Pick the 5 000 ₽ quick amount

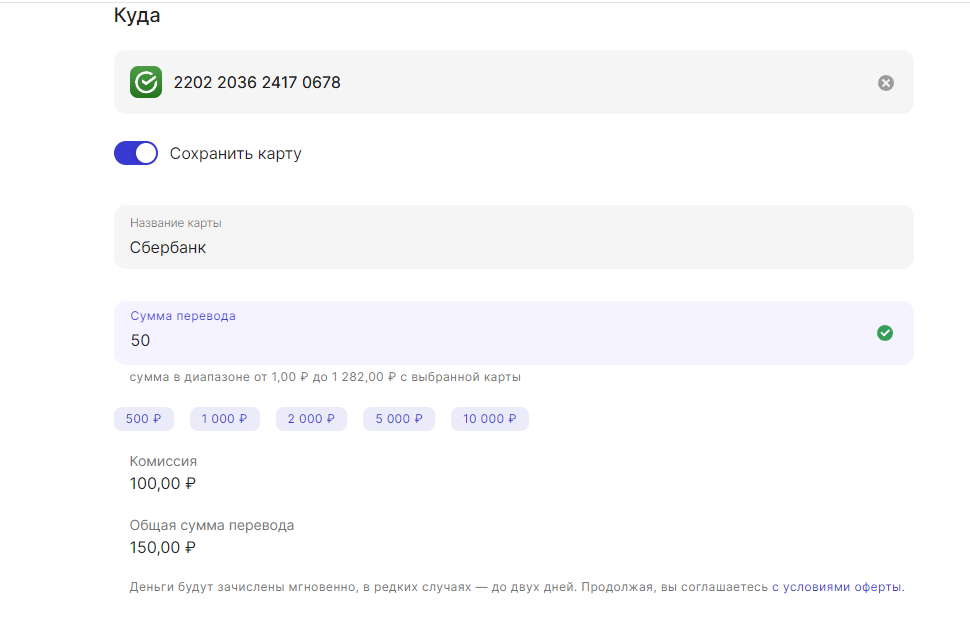[399, 419]
